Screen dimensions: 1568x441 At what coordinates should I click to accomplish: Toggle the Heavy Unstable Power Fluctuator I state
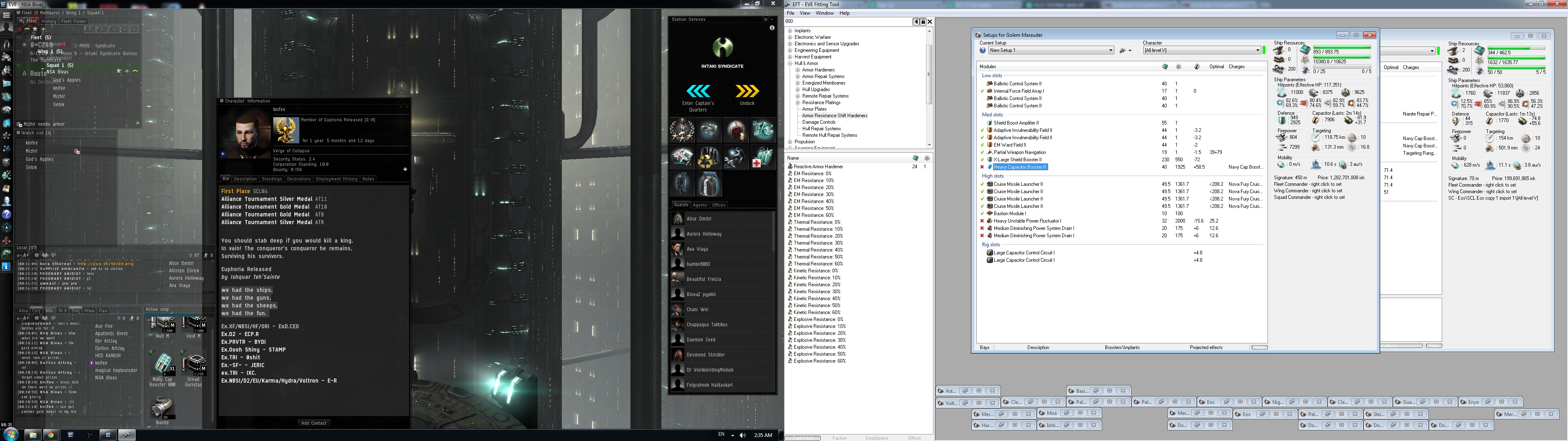pos(982,221)
